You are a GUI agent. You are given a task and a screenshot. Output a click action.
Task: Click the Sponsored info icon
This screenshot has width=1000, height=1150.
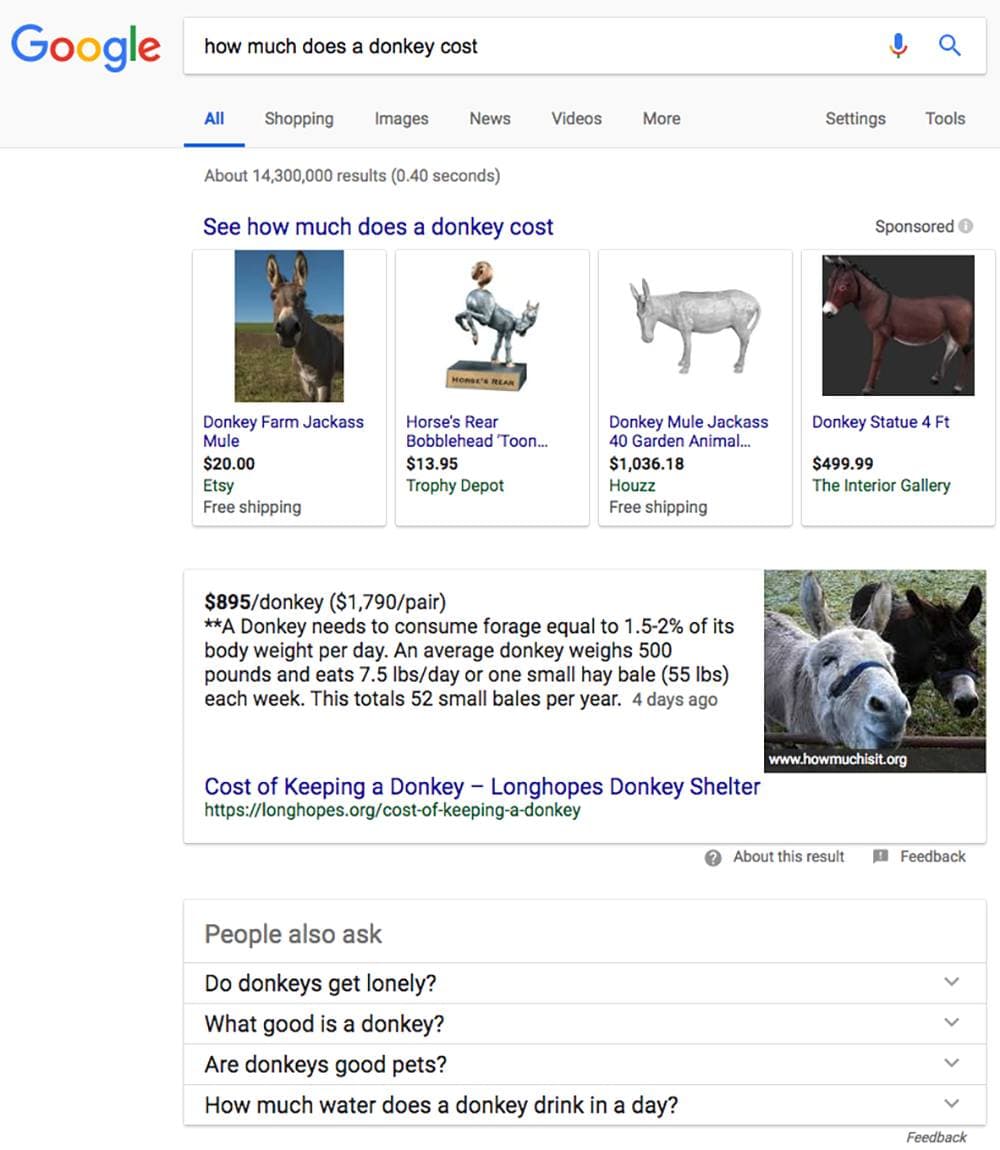966,226
